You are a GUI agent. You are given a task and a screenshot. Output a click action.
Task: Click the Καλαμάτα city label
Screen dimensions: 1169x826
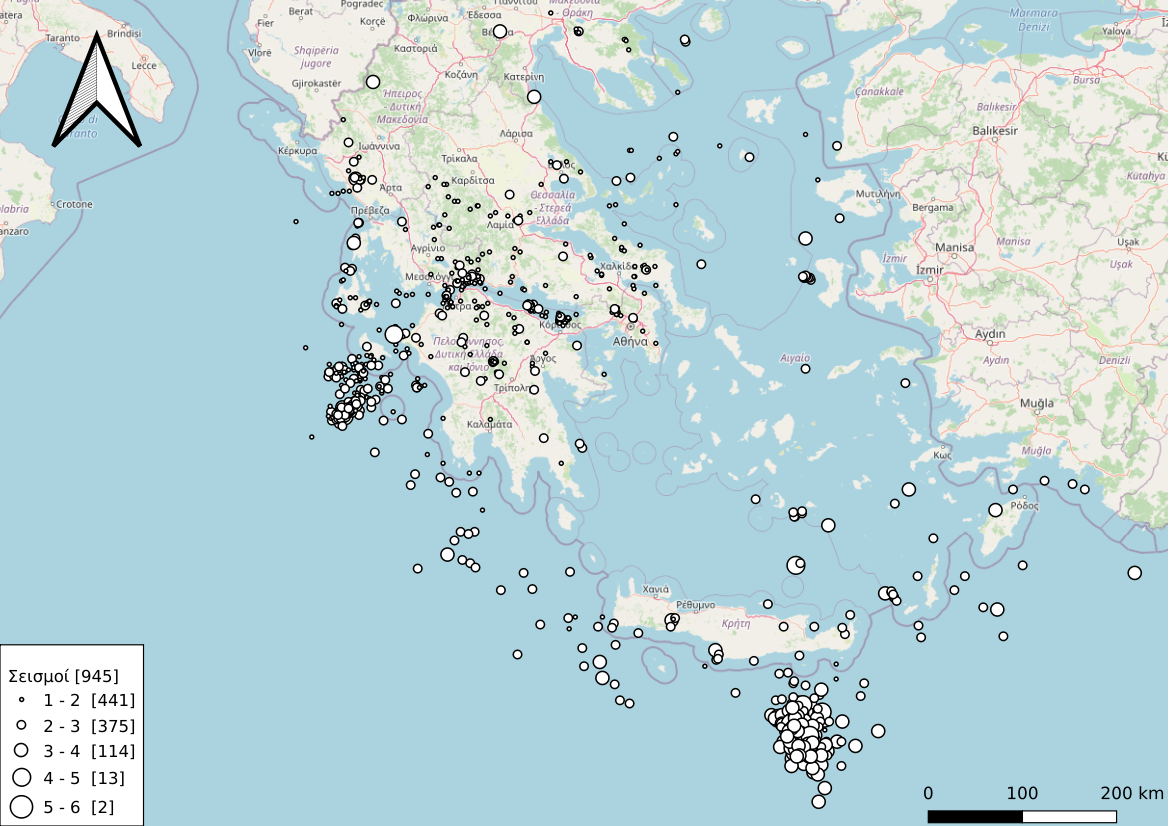(490, 424)
